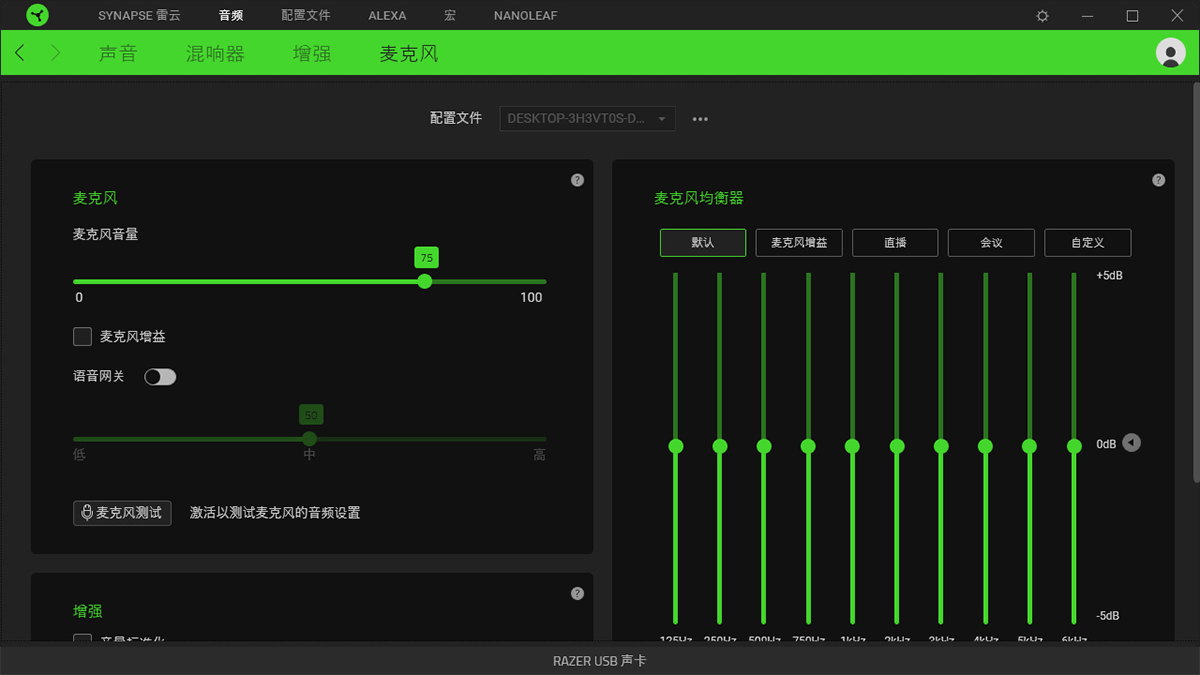Click the 0dB reset arrow icon
1200x675 pixels.
click(x=1131, y=443)
